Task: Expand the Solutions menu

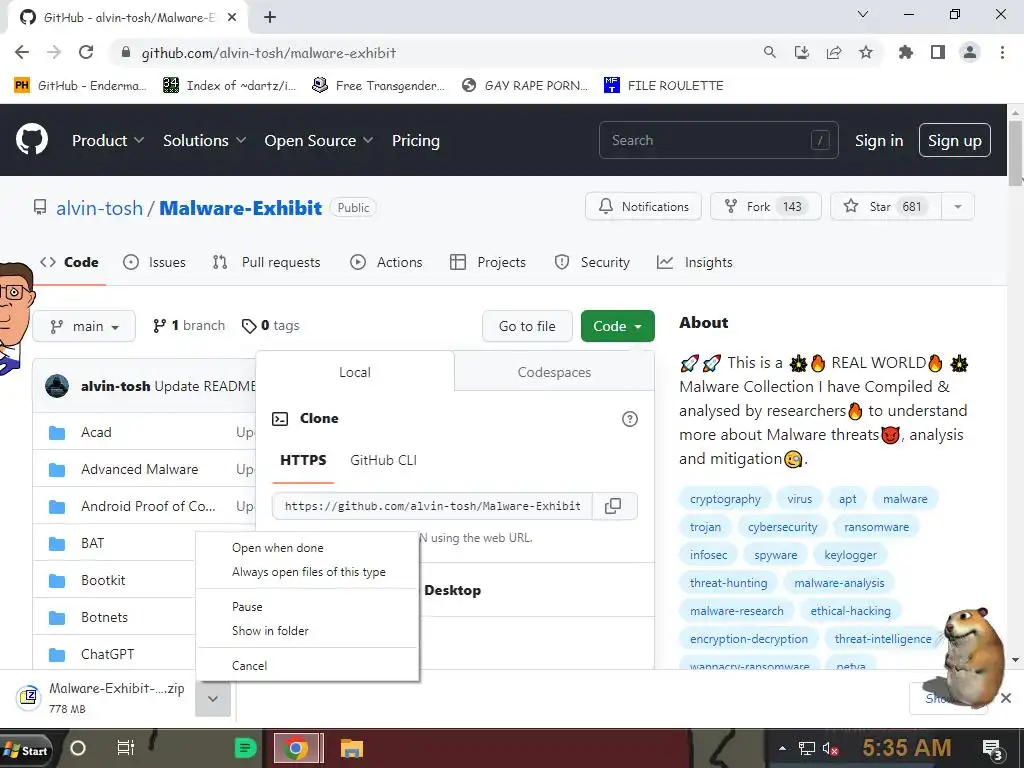Action: 204,140
